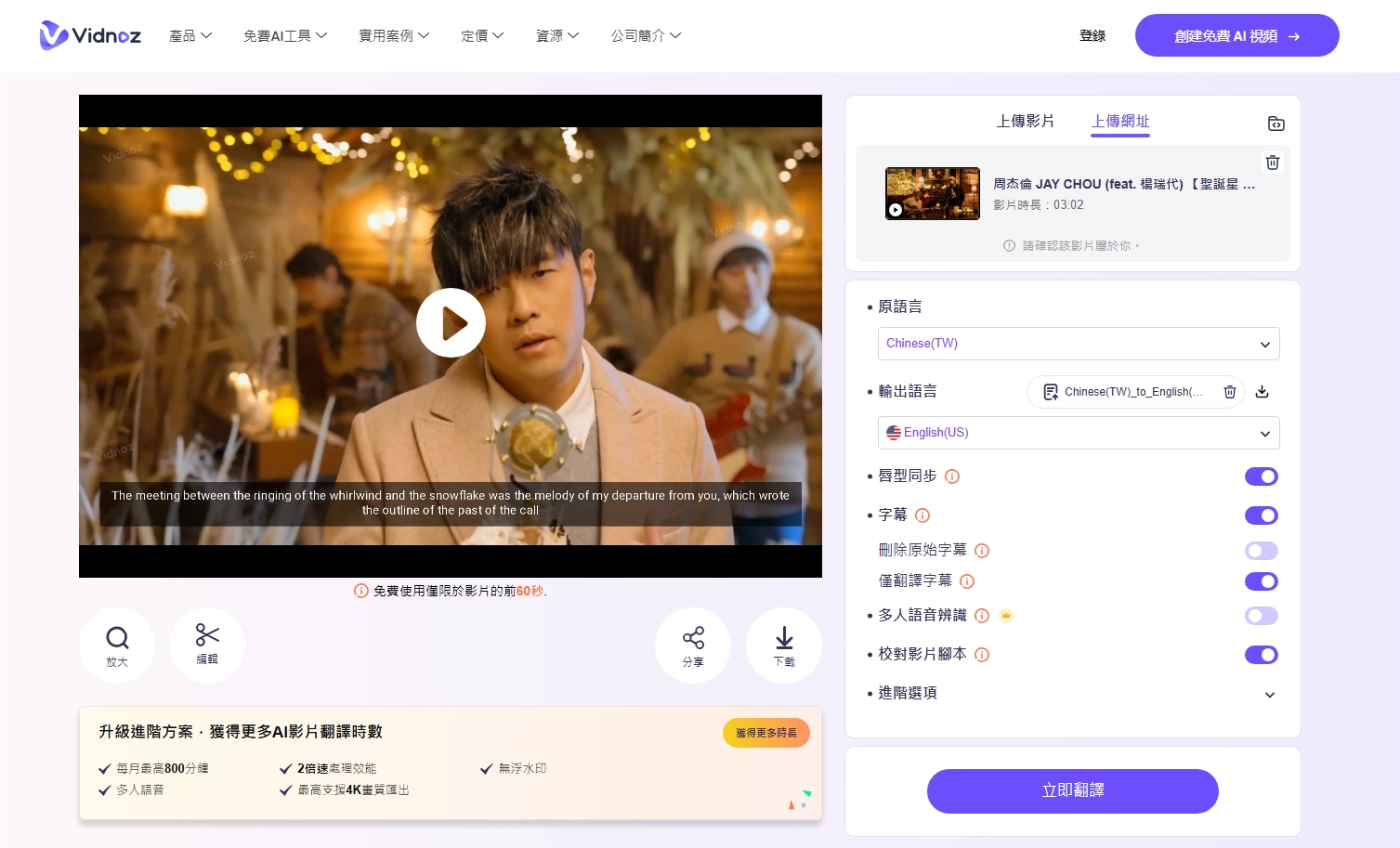Screen dimensions: 1400x848
Task: Click the 放大 magnifier icon below the video
Action: (x=117, y=645)
